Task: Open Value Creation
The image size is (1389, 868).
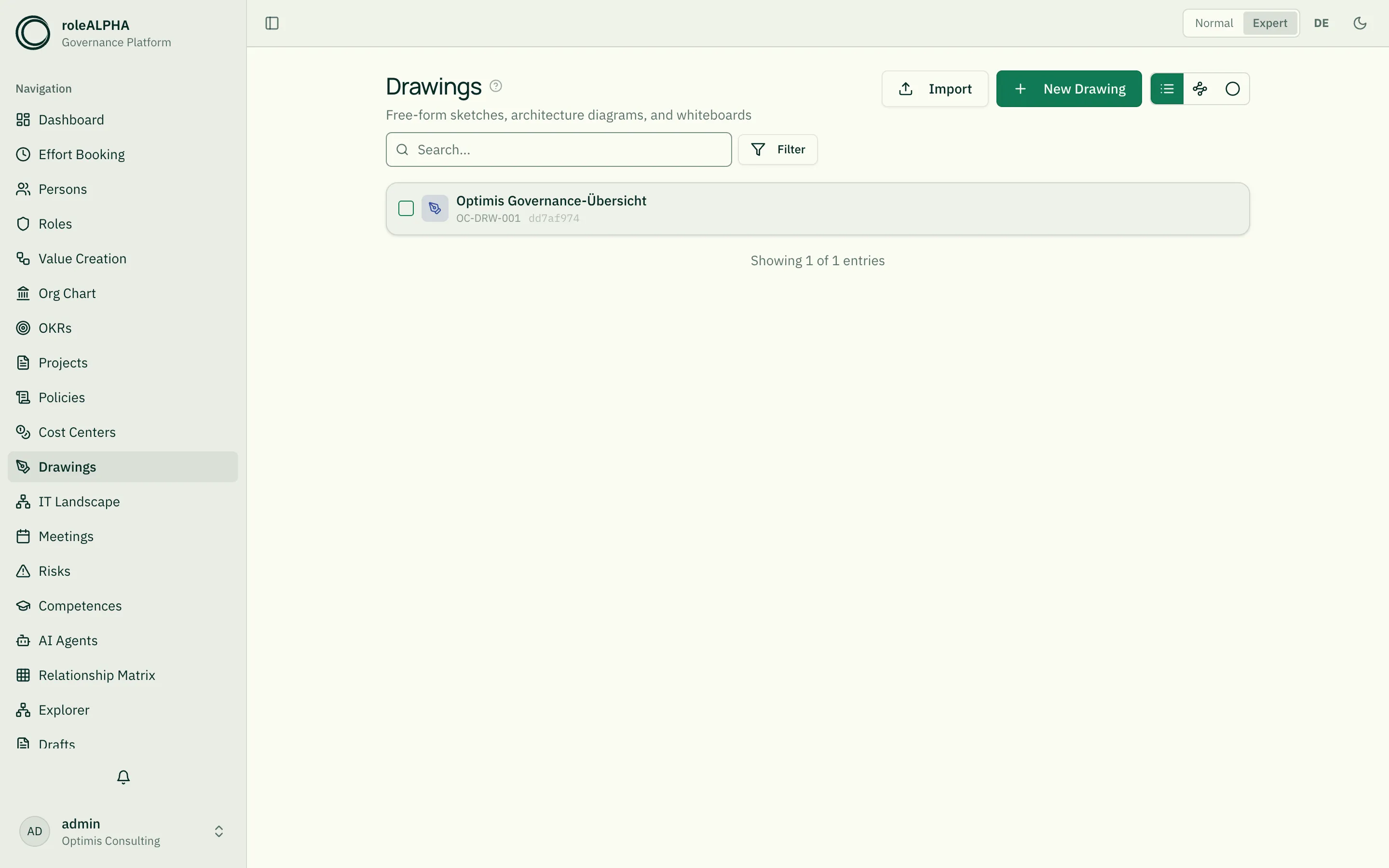Action: pyautogui.click(x=123, y=258)
